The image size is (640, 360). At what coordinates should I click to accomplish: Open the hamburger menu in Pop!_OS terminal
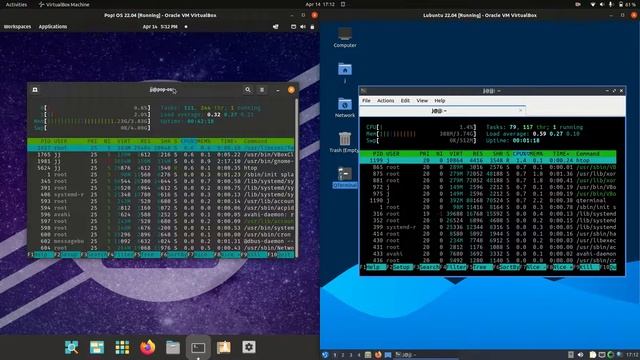click(x=262, y=89)
